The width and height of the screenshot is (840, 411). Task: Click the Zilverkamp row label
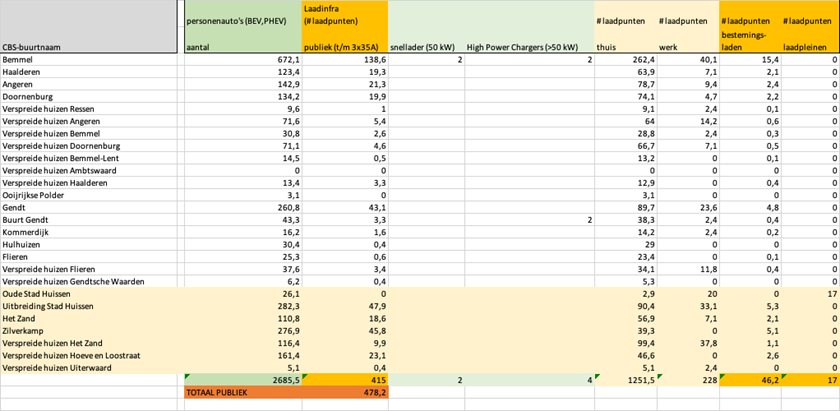point(25,330)
